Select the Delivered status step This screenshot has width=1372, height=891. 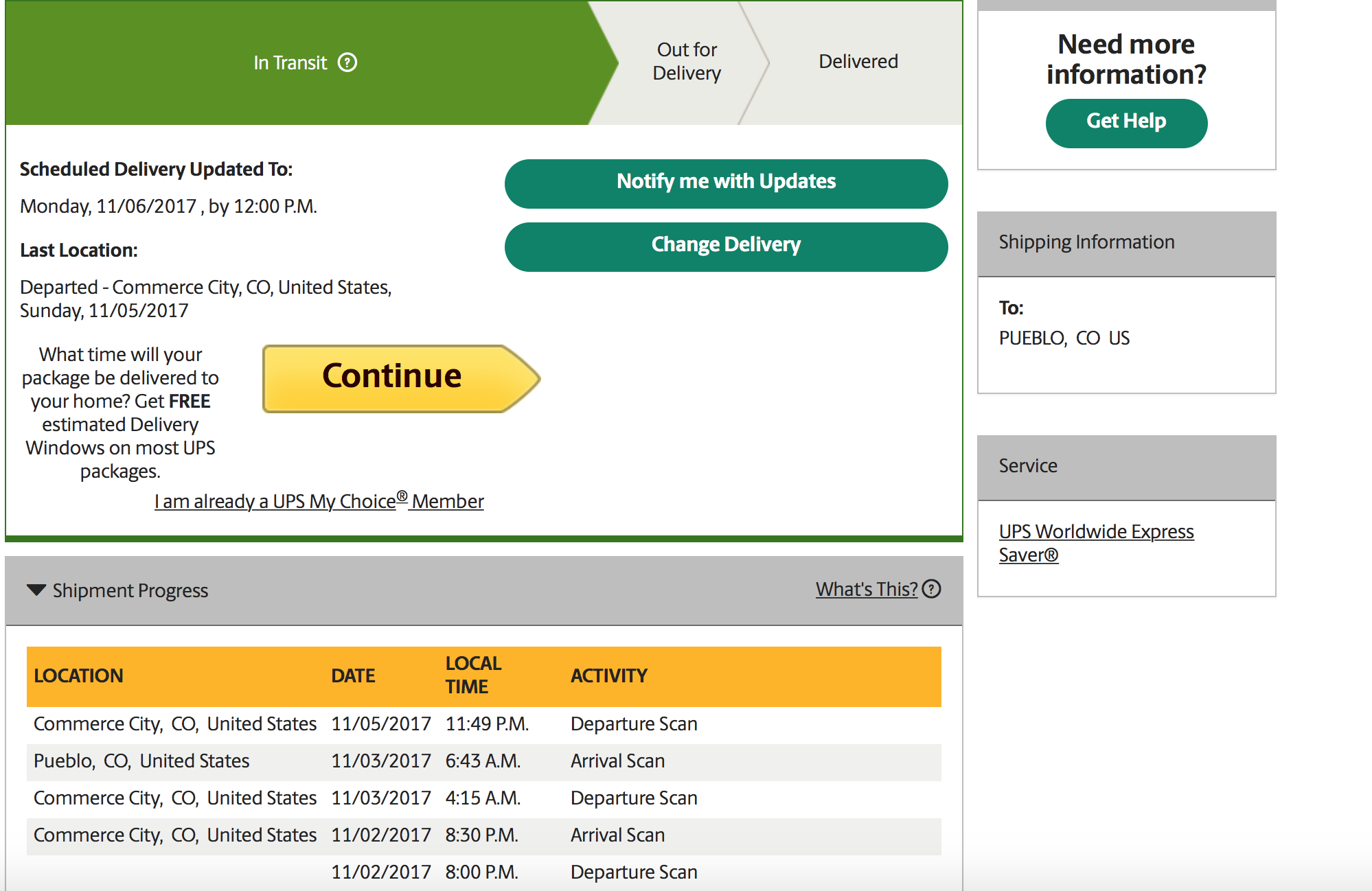pyautogui.click(x=858, y=62)
